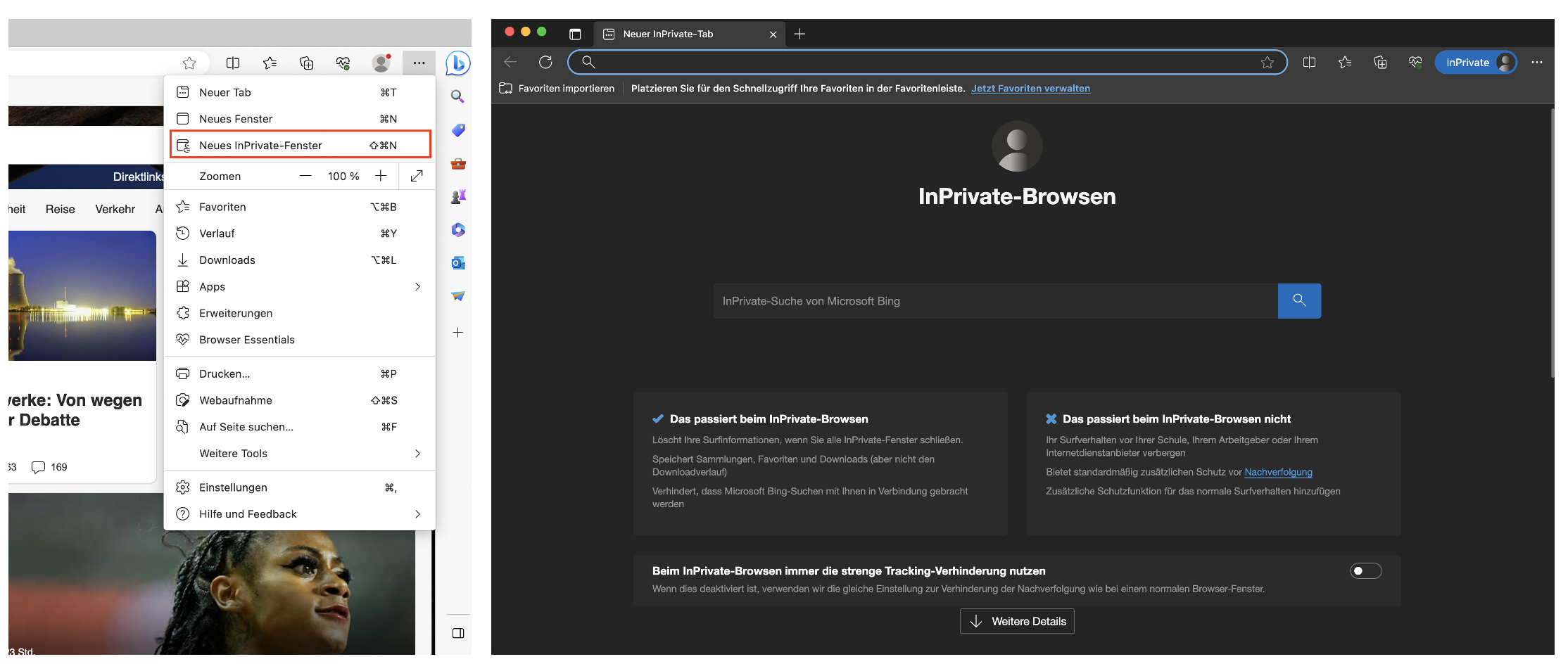The image size is (1568, 671).
Task: Open the sidebar shopping tag icon
Action: pos(458,130)
